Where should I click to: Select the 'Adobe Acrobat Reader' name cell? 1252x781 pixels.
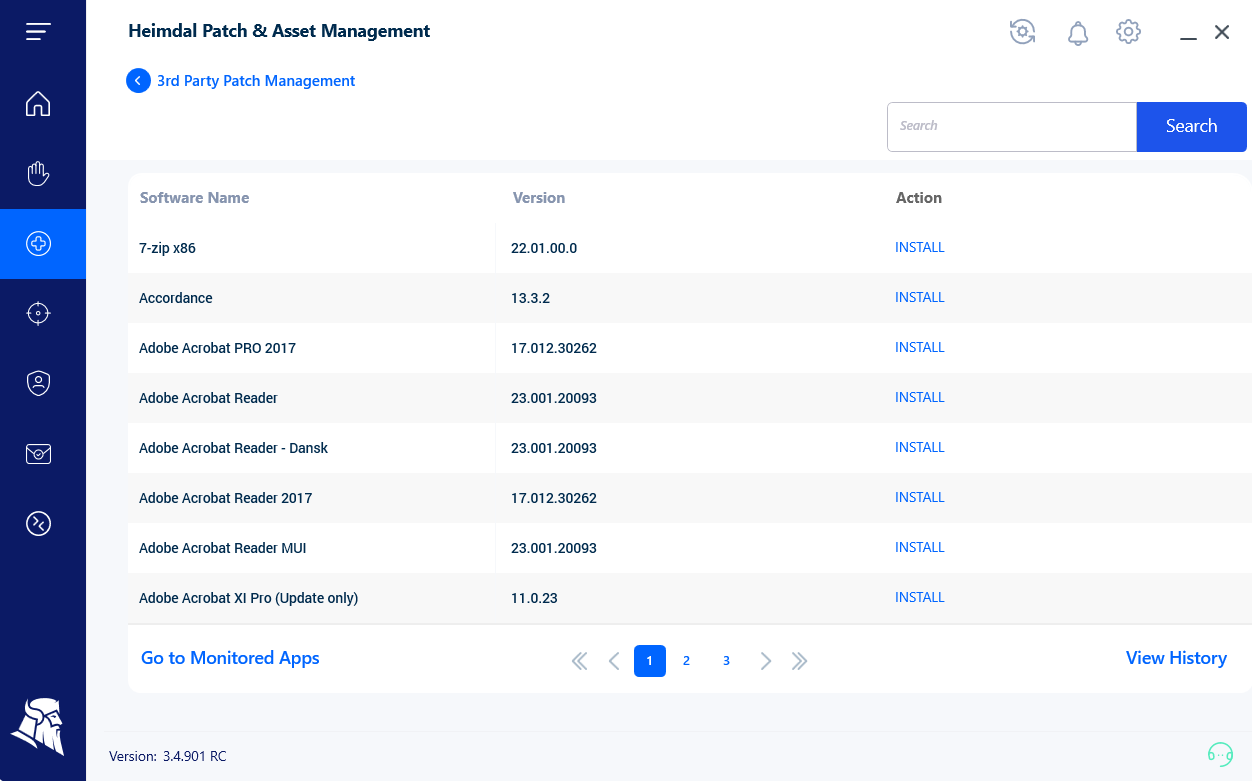click(208, 398)
